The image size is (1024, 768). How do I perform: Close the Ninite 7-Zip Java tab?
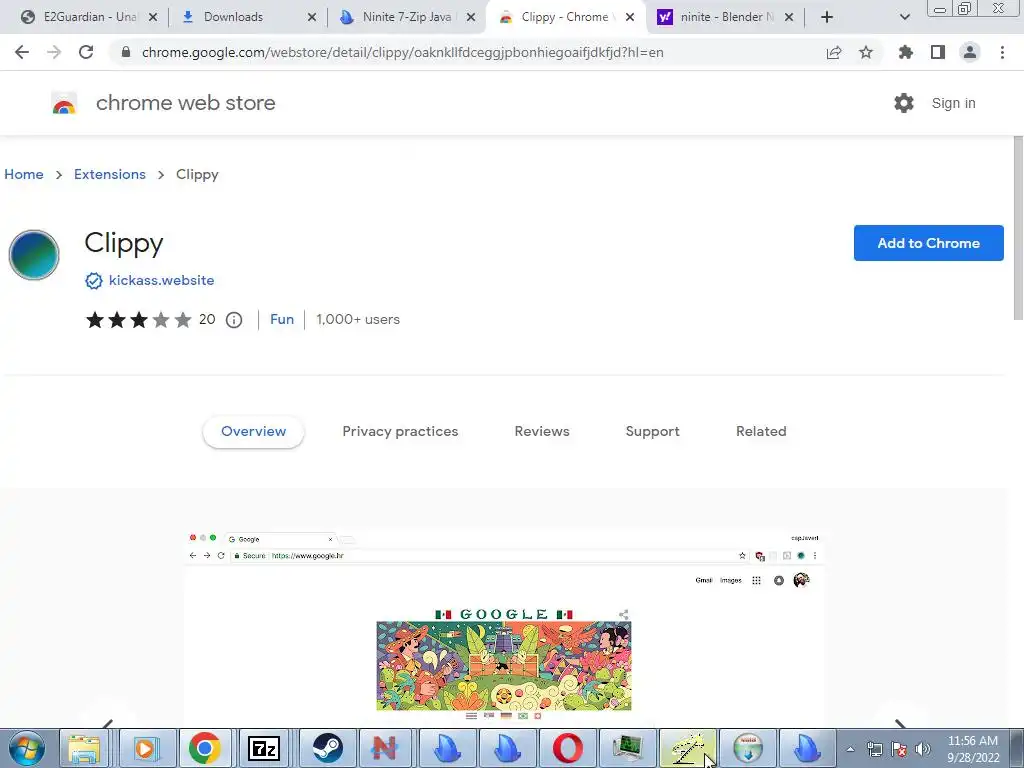click(471, 17)
